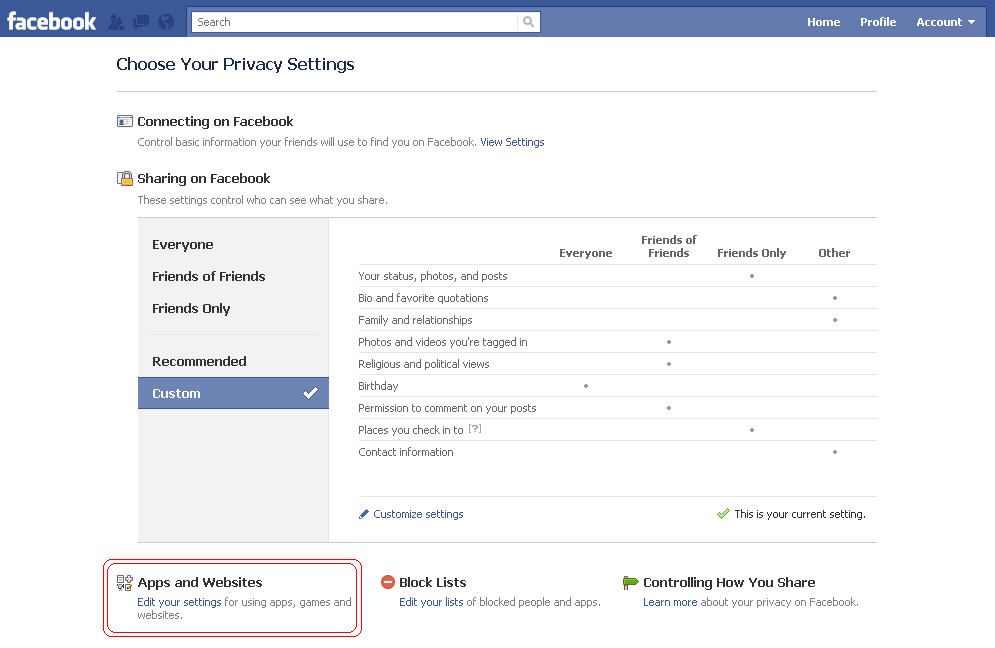Open the Learn more privacy link
The height and width of the screenshot is (648, 995).
point(670,602)
